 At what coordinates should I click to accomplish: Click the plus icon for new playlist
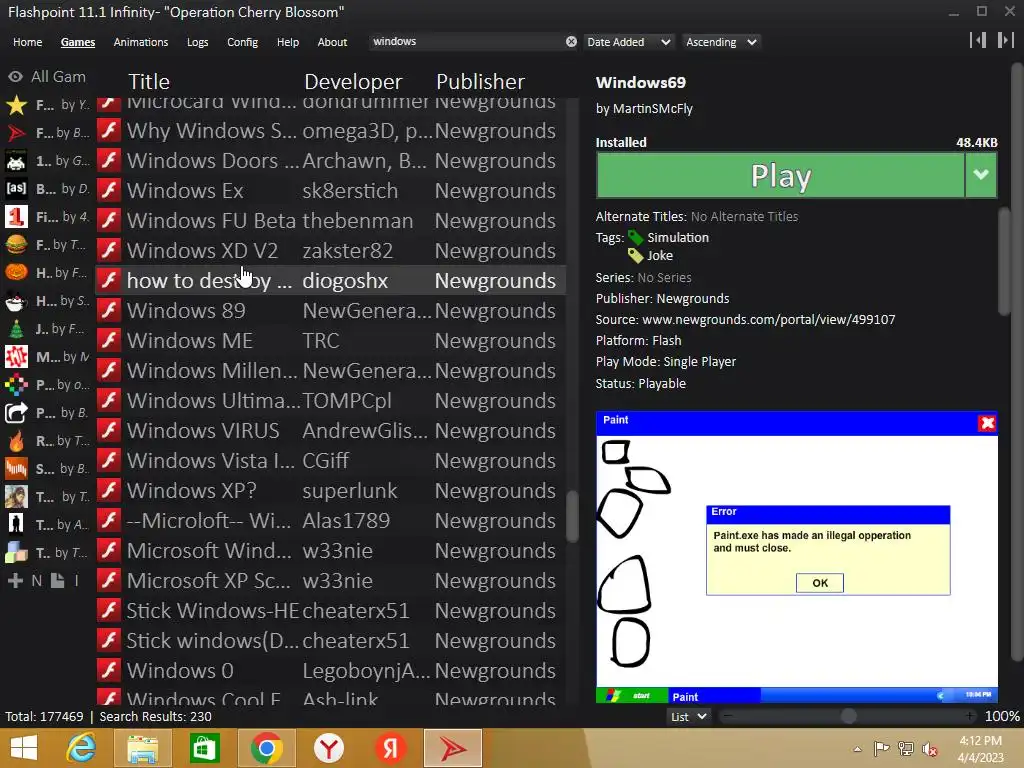pyautogui.click(x=16, y=580)
